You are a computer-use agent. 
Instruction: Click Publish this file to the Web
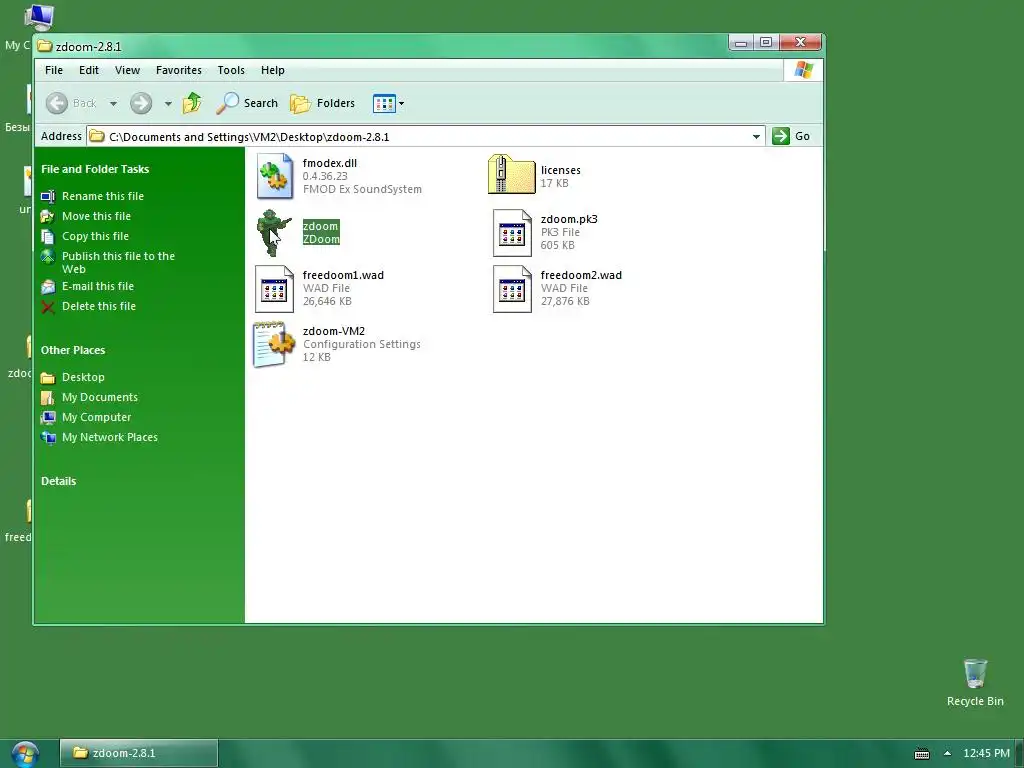[118, 263]
